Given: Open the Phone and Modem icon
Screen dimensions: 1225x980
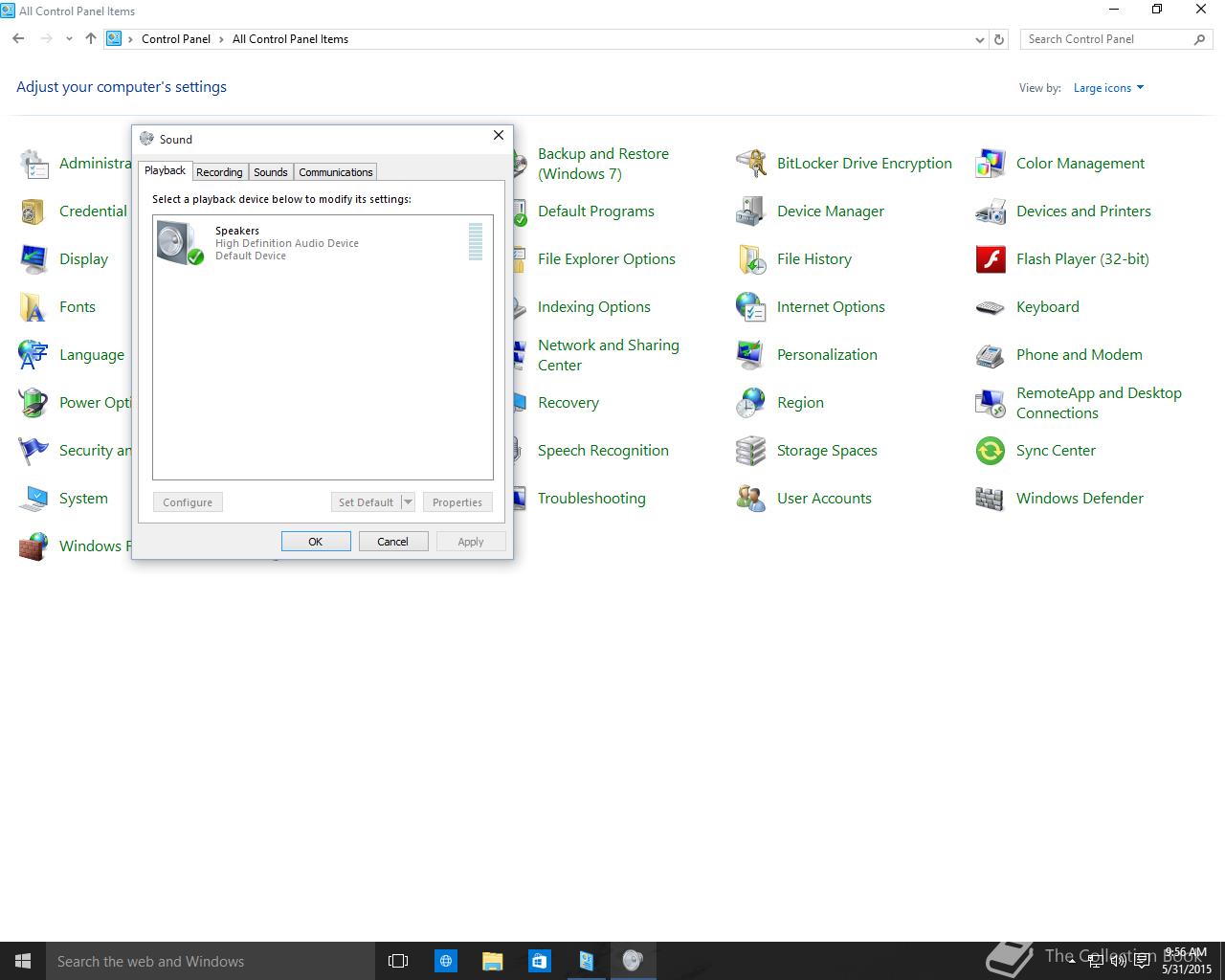Looking at the screenshot, I should click(990, 355).
